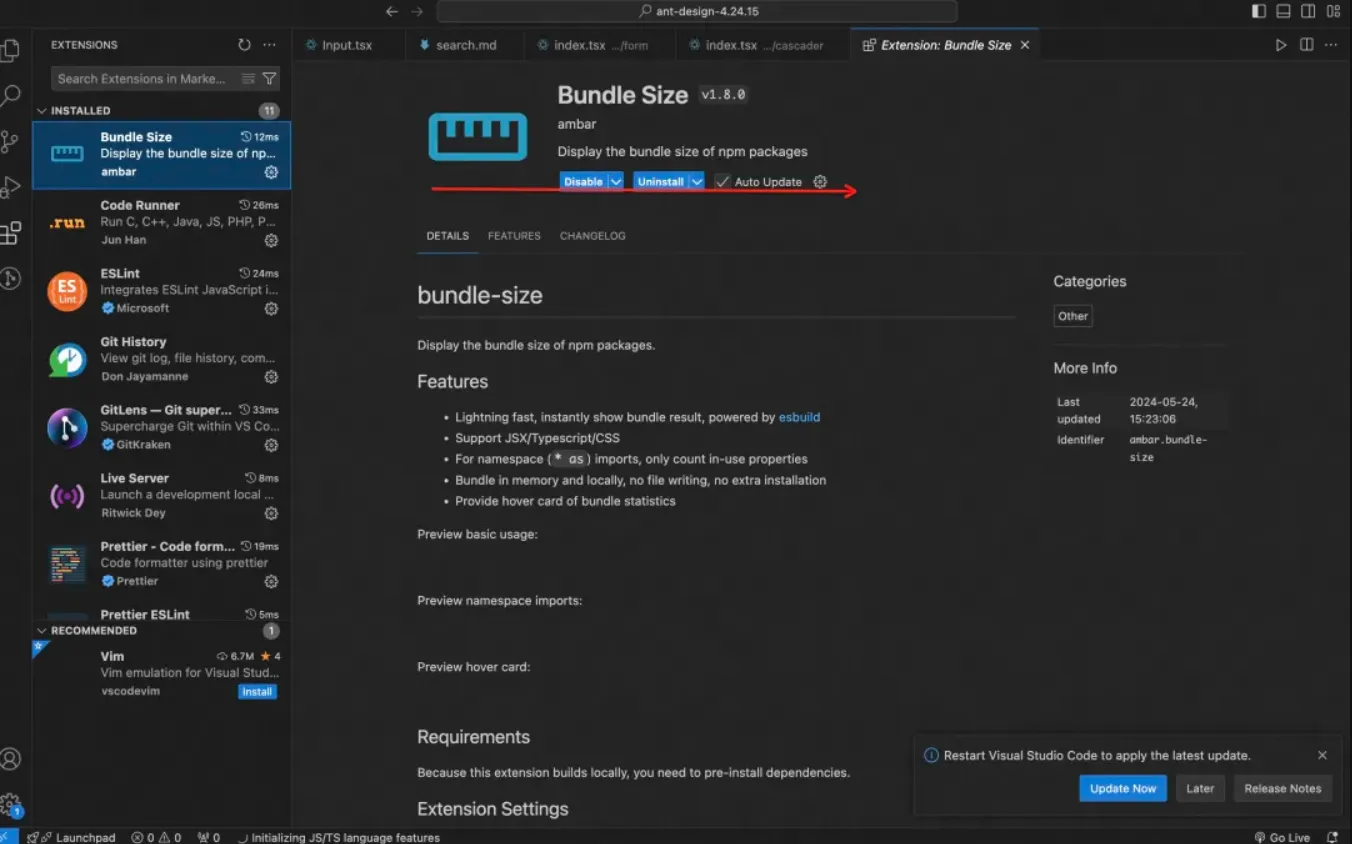Toggle the bottom panel layout icon

click(x=1284, y=11)
